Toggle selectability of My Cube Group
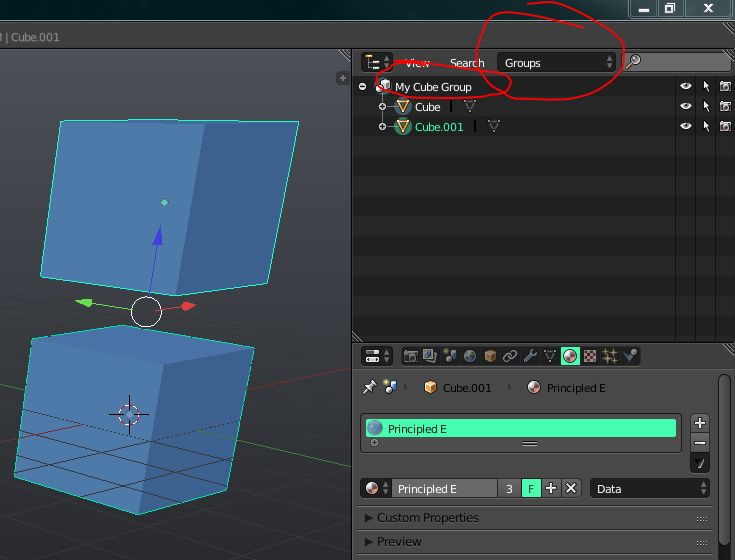 point(706,86)
